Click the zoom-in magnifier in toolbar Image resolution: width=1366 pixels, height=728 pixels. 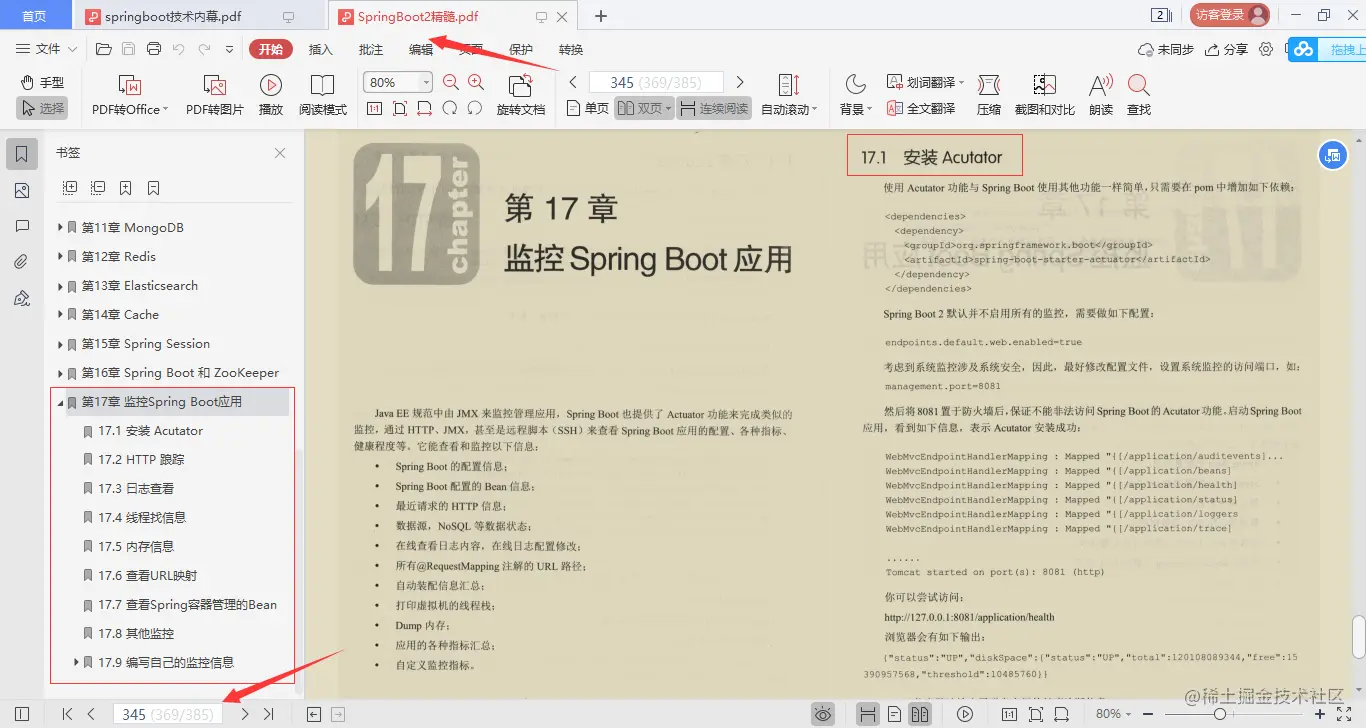click(476, 83)
